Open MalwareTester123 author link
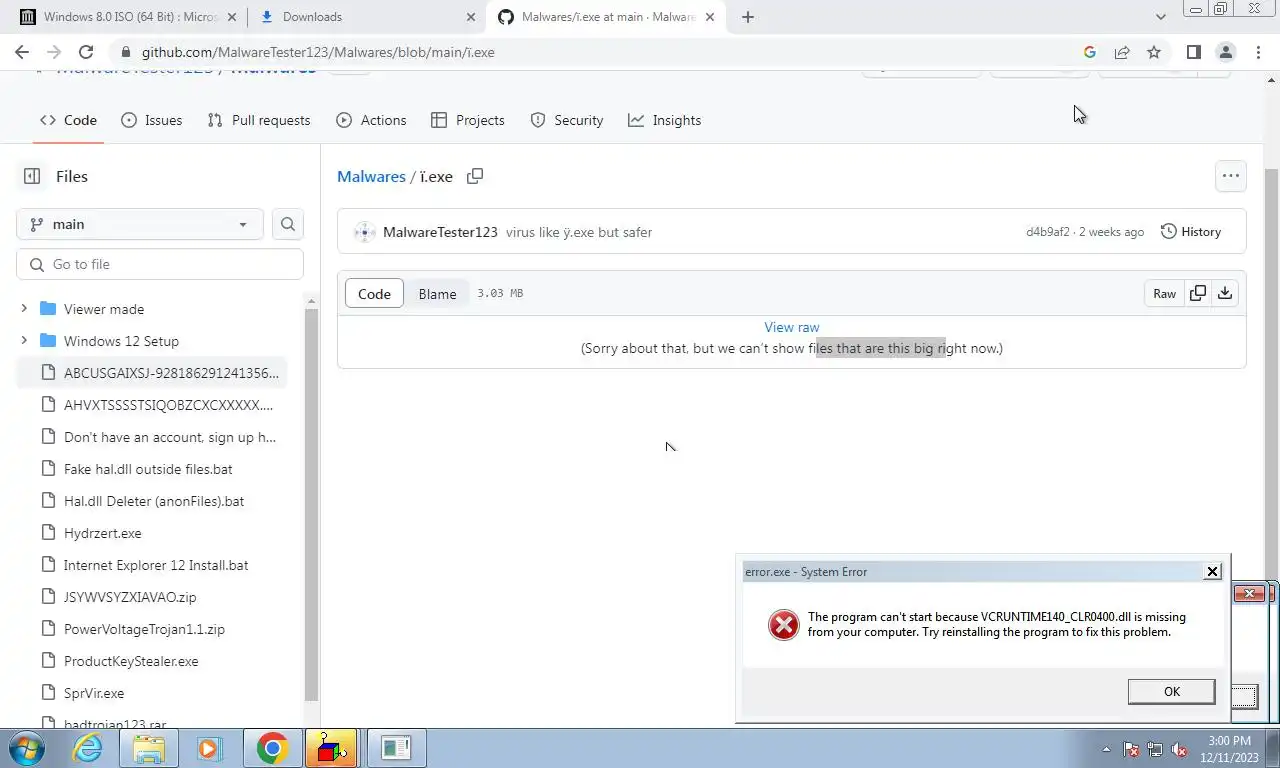The width and height of the screenshot is (1280, 768). [440, 232]
